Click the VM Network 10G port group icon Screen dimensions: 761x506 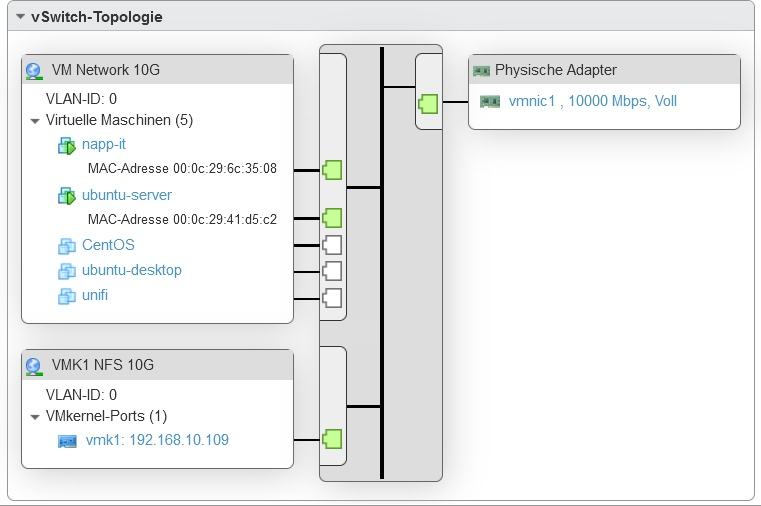click(x=34, y=71)
